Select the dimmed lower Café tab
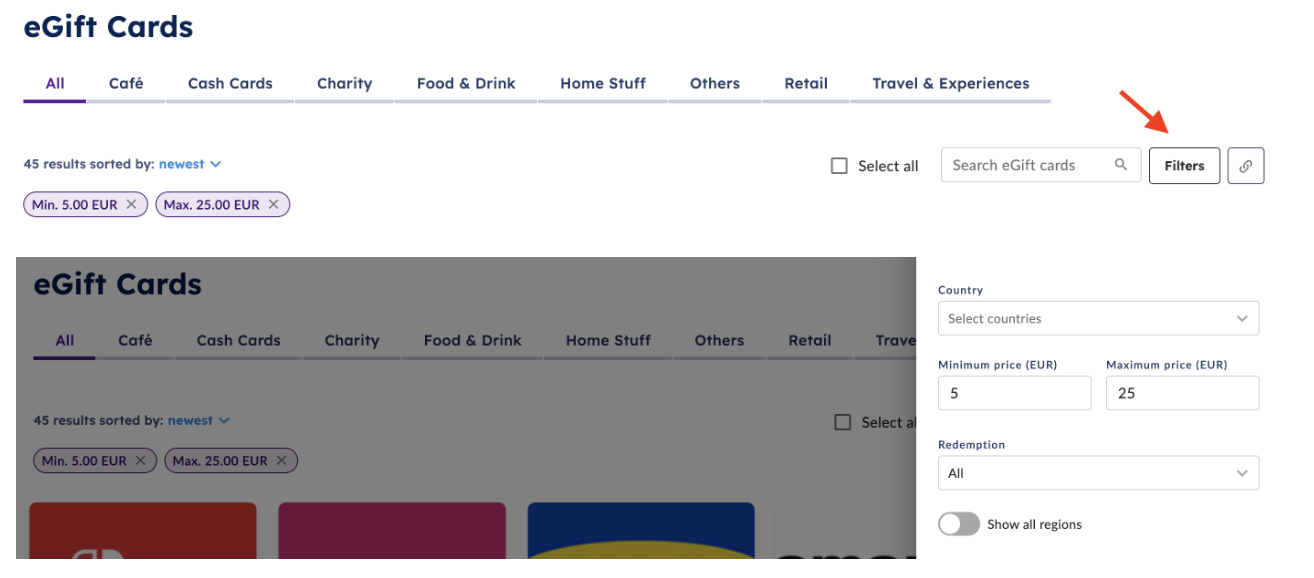This screenshot has width=1314, height=578. pos(135,340)
